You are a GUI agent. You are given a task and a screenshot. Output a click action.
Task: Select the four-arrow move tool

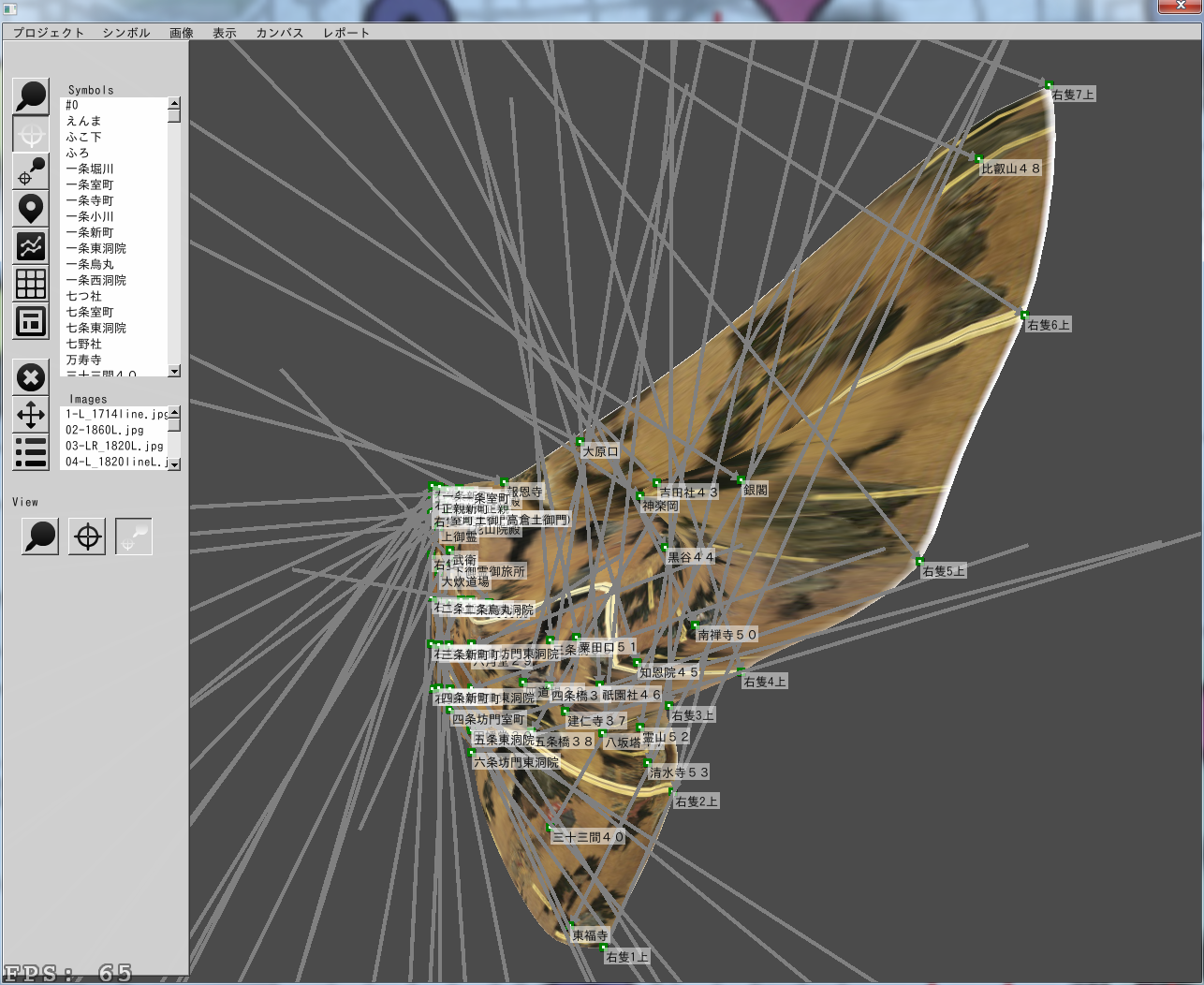coord(31,415)
